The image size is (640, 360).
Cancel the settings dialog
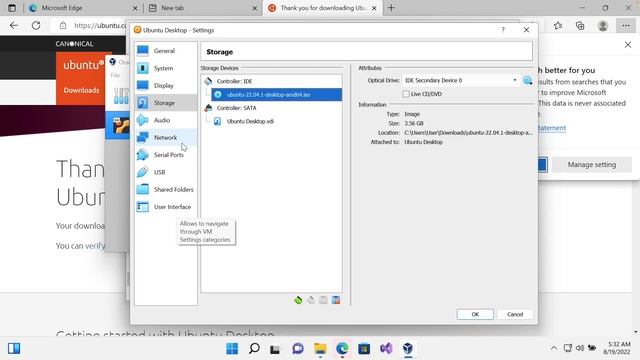click(x=515, y=314)
